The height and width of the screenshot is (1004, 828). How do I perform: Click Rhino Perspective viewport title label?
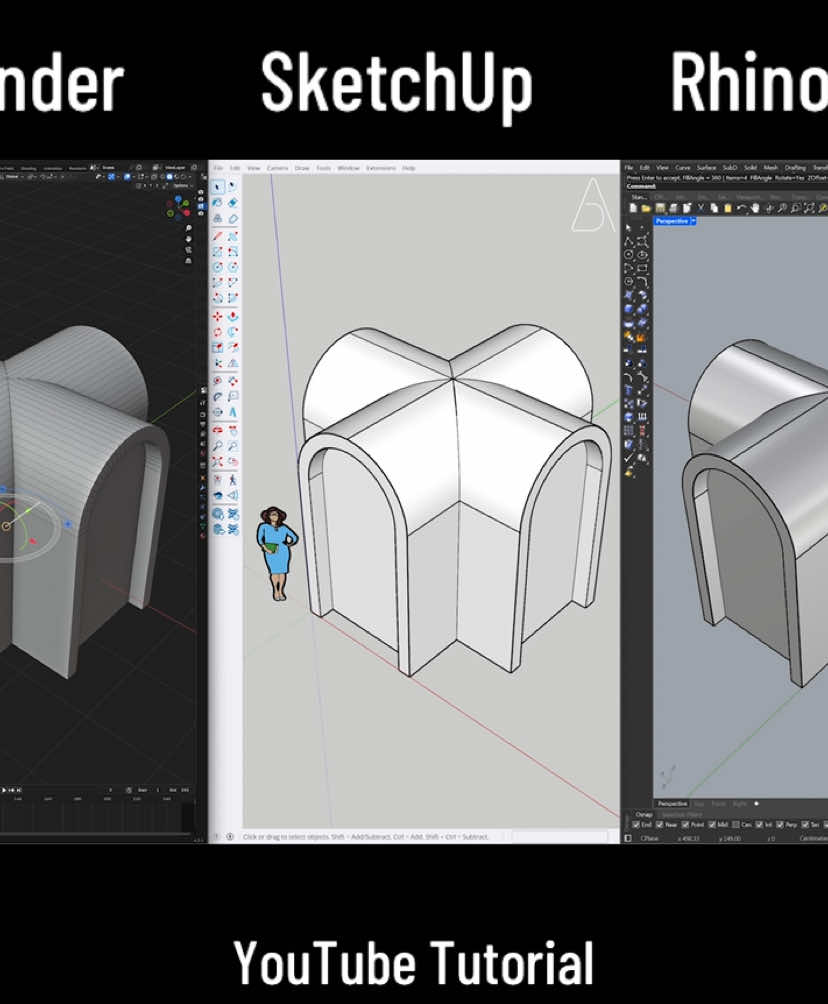coord(672,221)
